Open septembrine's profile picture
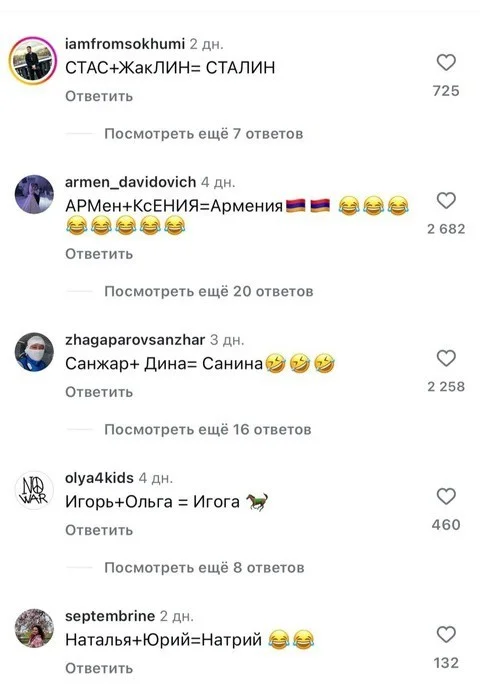The image size is (480, 686). point(34,628)
